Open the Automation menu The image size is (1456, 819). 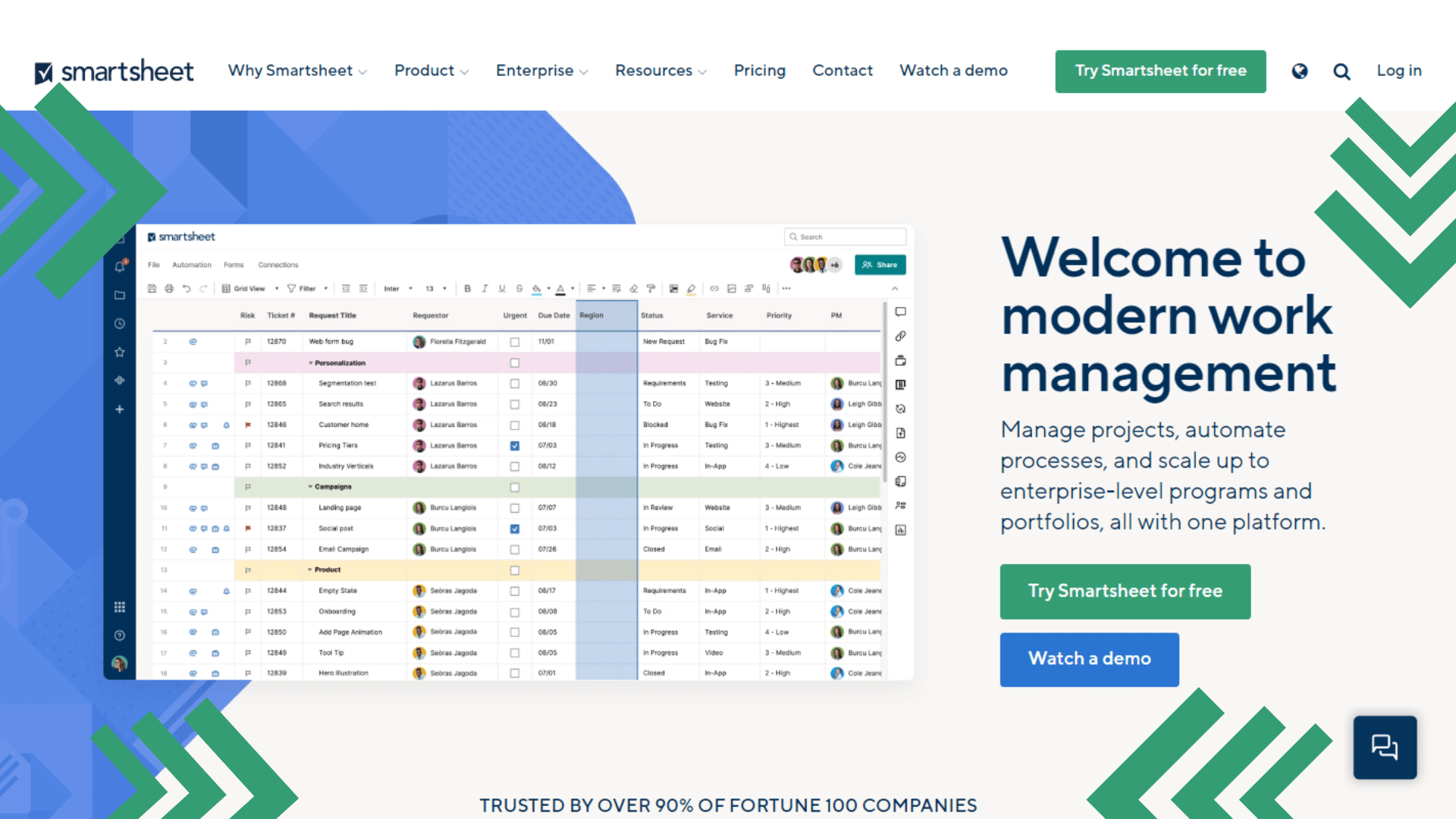click(192, 265)
